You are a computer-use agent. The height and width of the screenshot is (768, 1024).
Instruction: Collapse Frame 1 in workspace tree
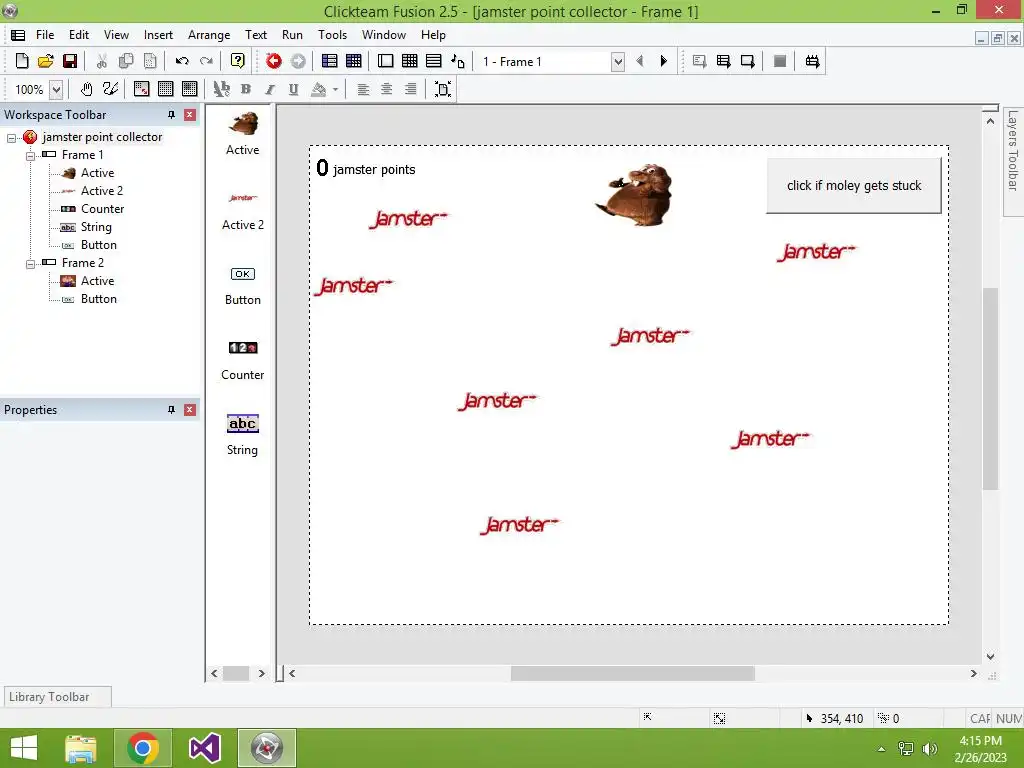(30, 155)
